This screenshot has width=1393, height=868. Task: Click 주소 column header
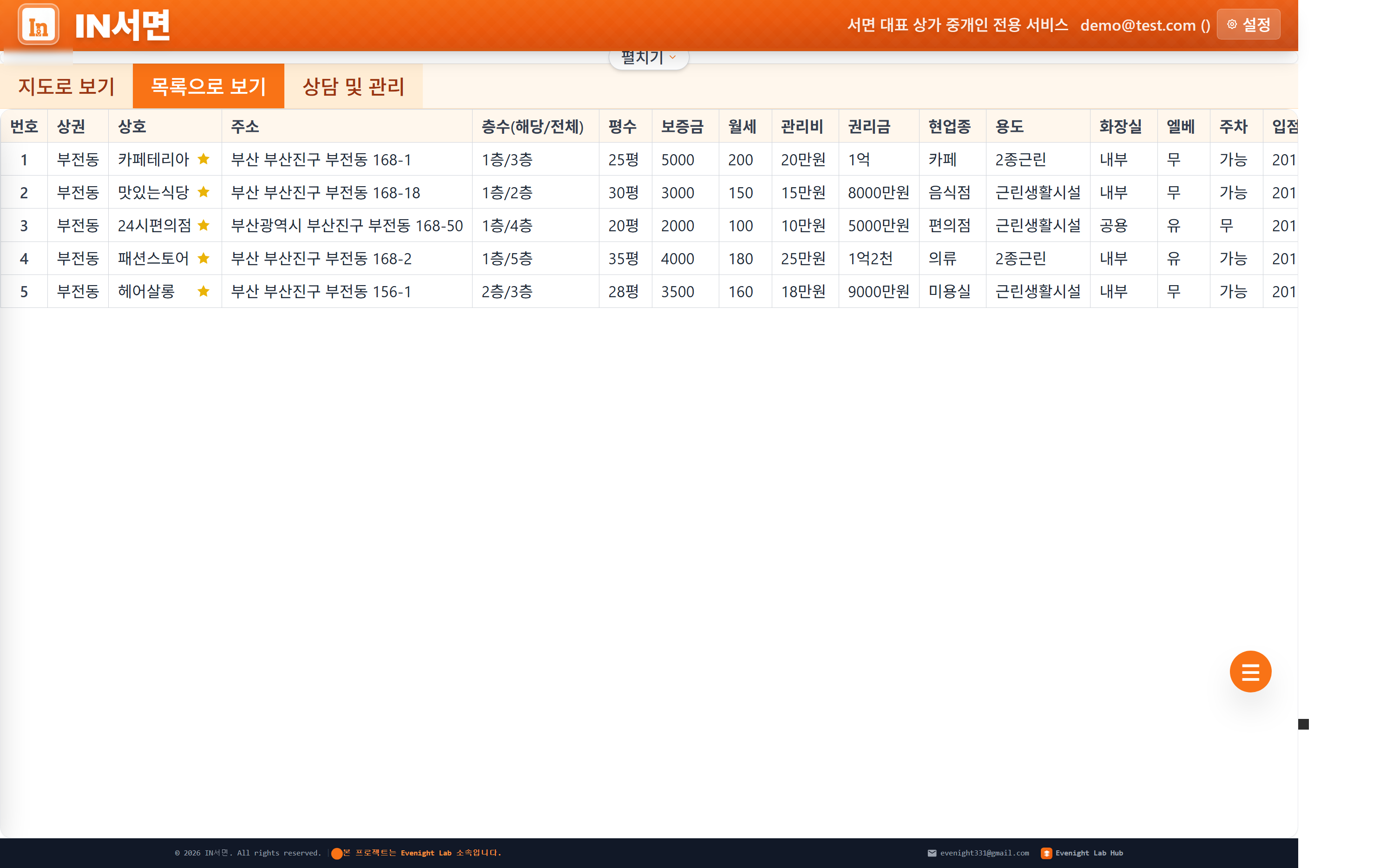(x=348, y=126)
